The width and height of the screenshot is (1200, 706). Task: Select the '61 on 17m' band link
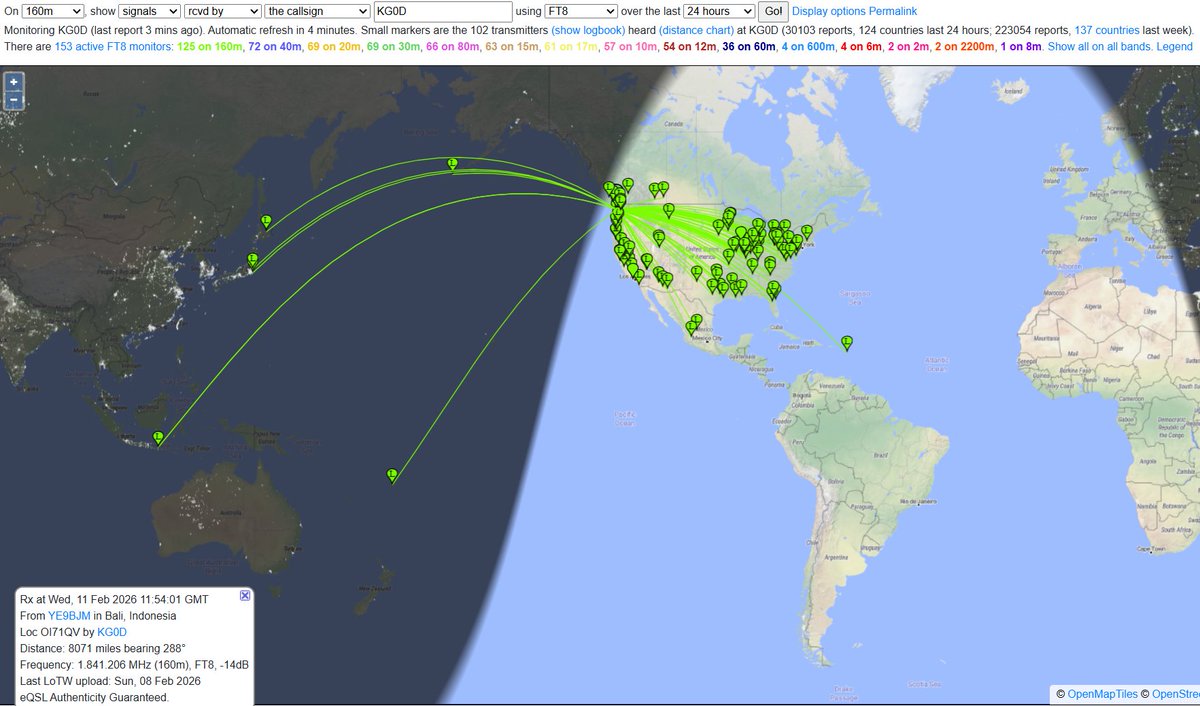tap(570, 47)
